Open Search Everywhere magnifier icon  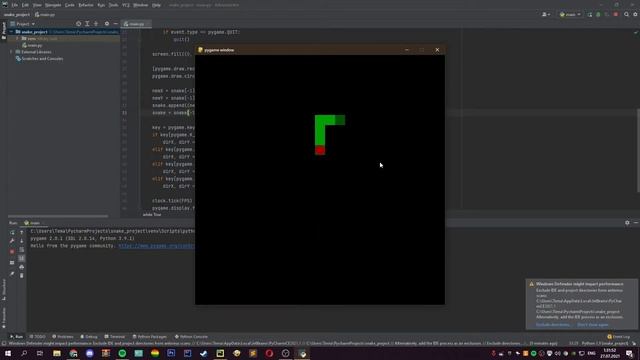pyautogui.click(x=627, y=15)
